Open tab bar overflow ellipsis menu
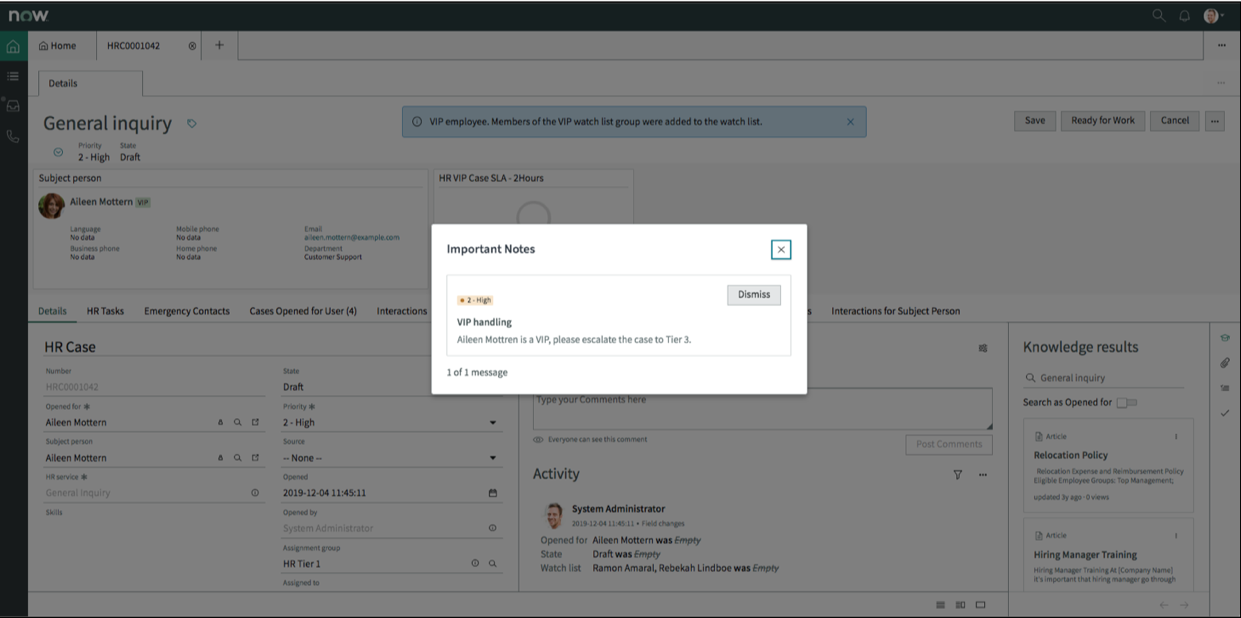The image size is (1241, 618). [1222, 46]
